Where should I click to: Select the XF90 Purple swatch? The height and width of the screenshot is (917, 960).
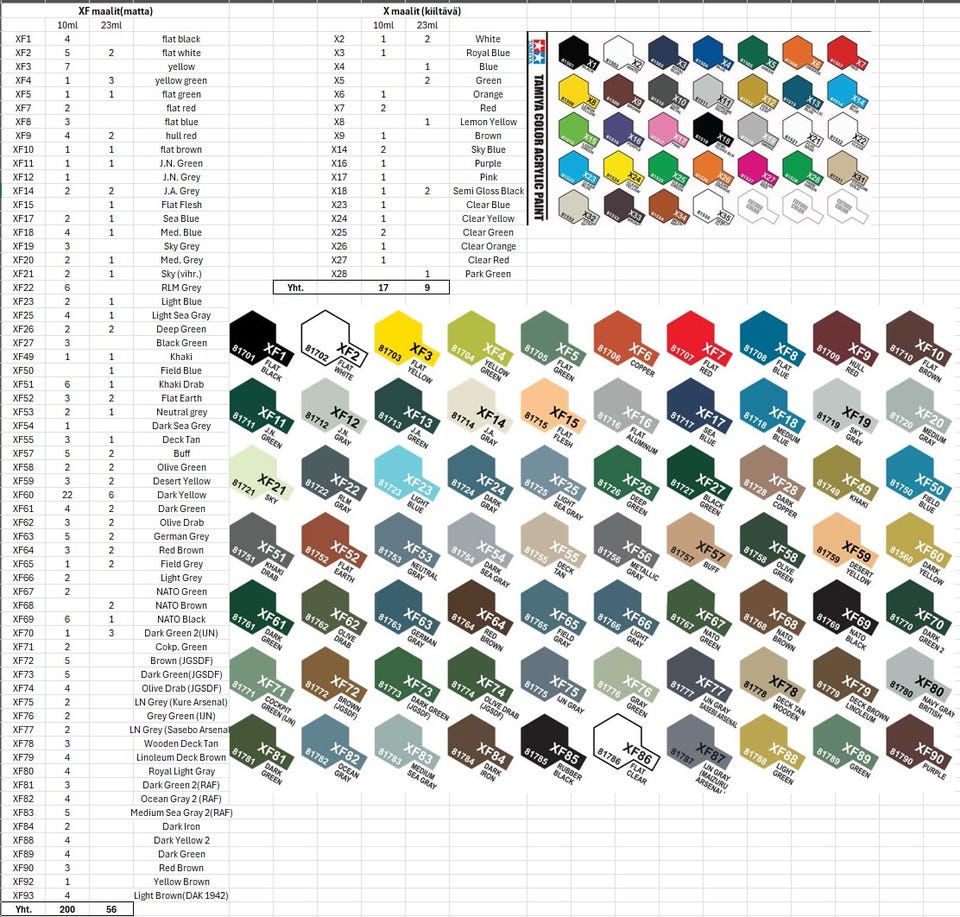[x=917, y=744]
